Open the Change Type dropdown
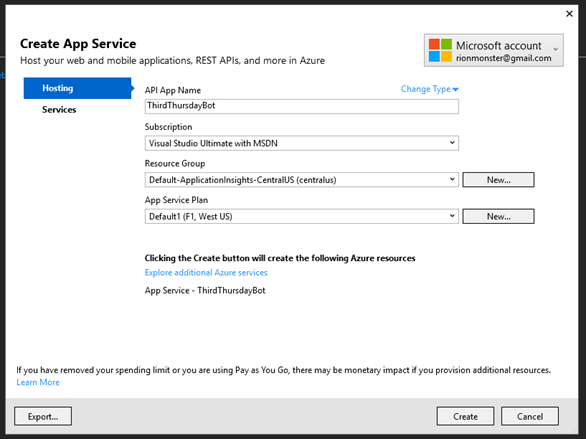The height and width of the screenshot is (439, 586). pyautogui.click(x=430, y=89)
